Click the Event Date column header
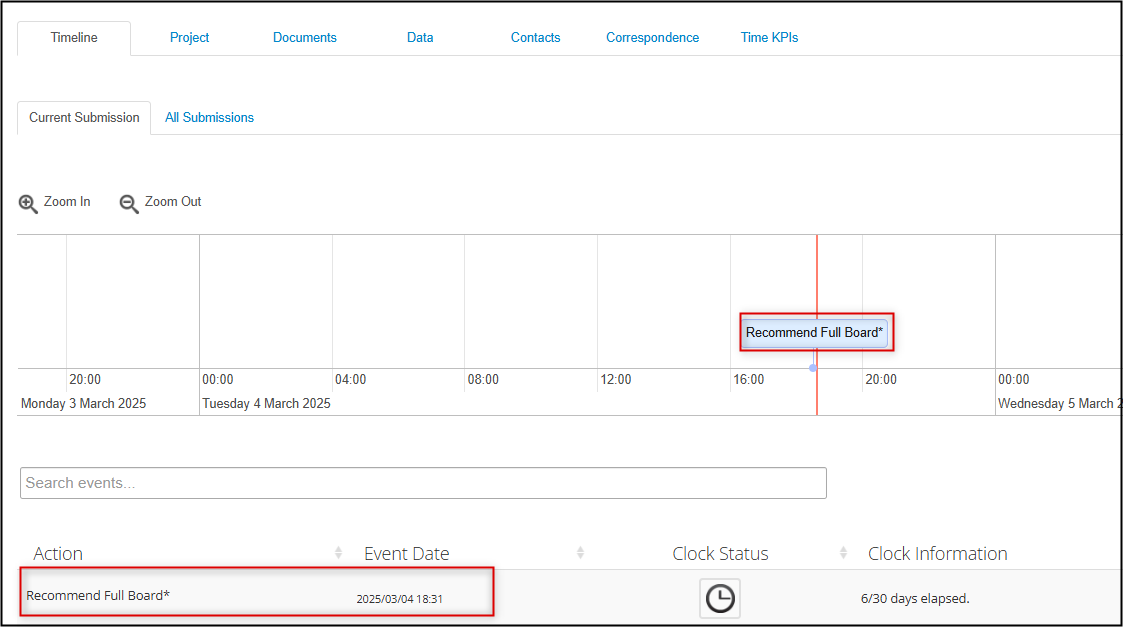This screenshot has width=1123, height=627. tap(406, 553)
